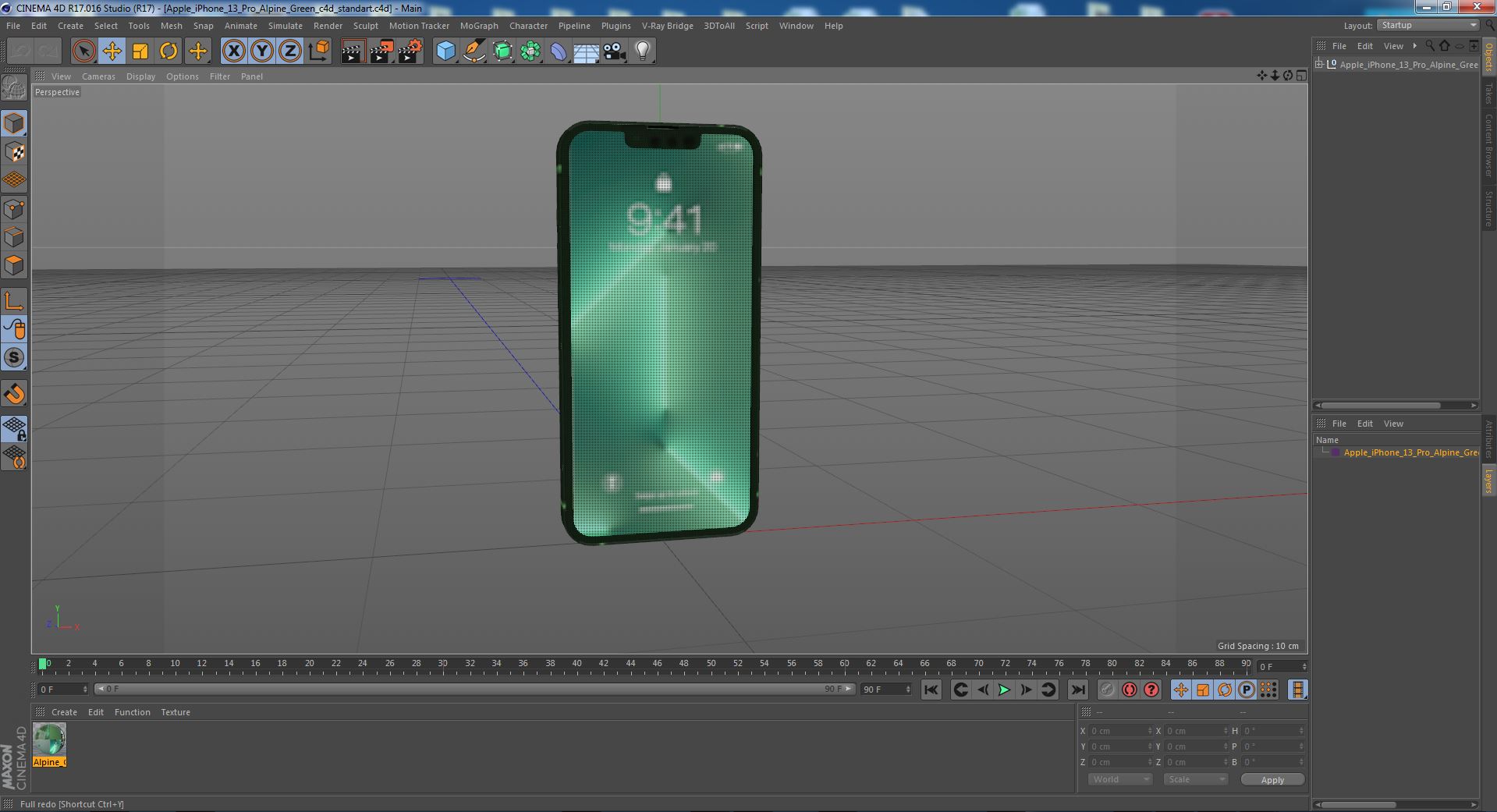The width and height of the screenshot is (1497, 812).
Task: Switch to Content Browser side tab
Action: (1488, 145)
